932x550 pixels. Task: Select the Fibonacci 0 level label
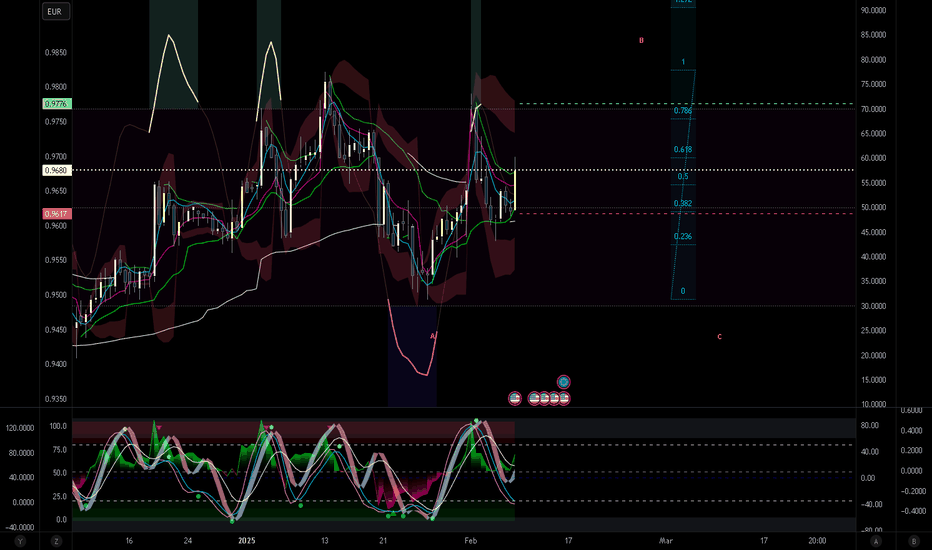point(682,291)
